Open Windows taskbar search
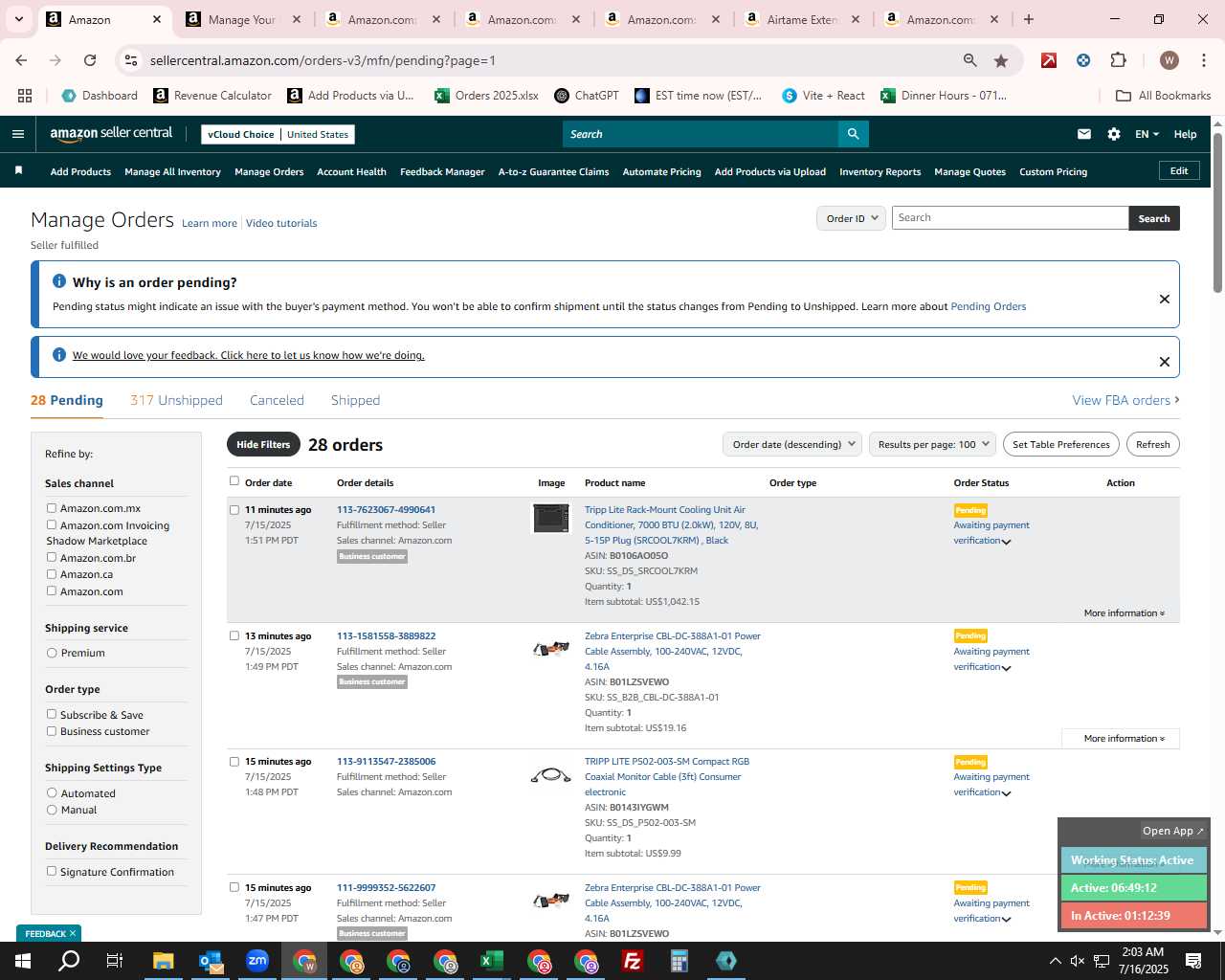This screenshot has width=1225, height=980. tap(69, 961)
